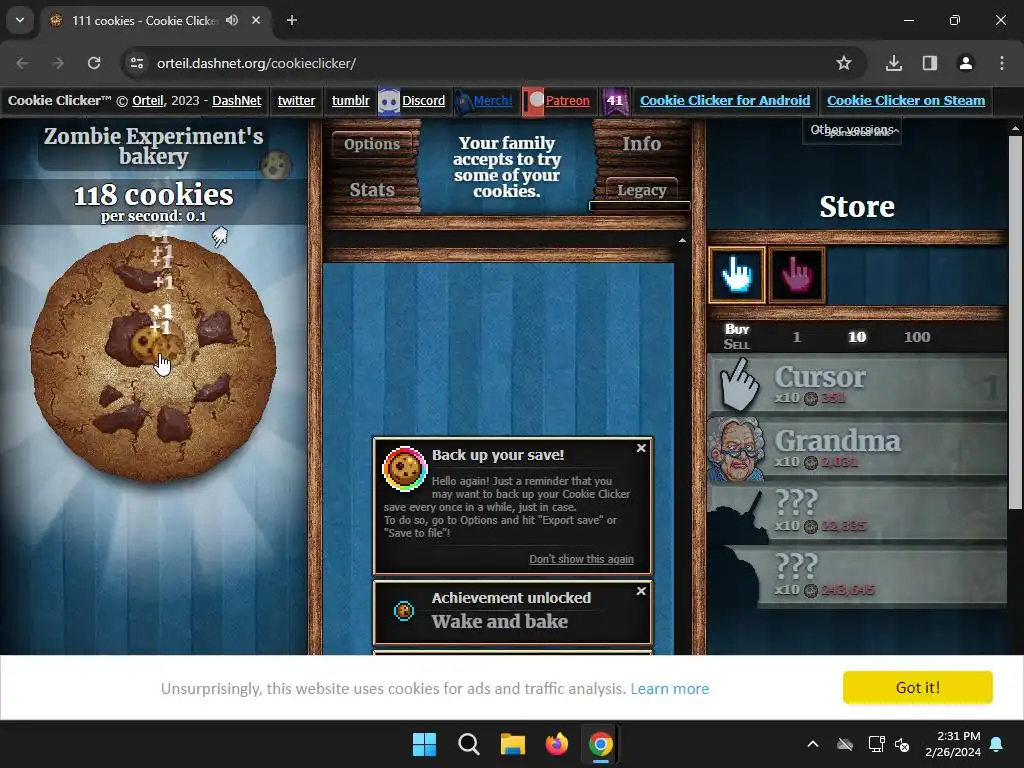Open the tumblr link
1024x768 pixels.
350,101
